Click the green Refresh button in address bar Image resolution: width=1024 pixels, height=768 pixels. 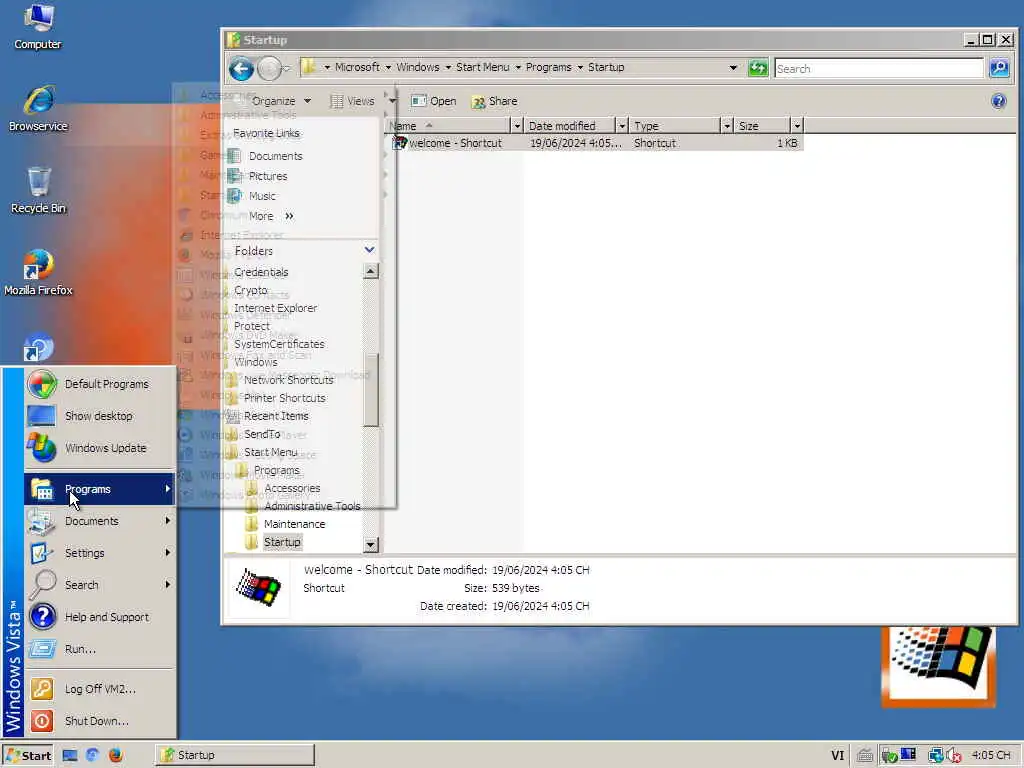click(x=758, y=68)
